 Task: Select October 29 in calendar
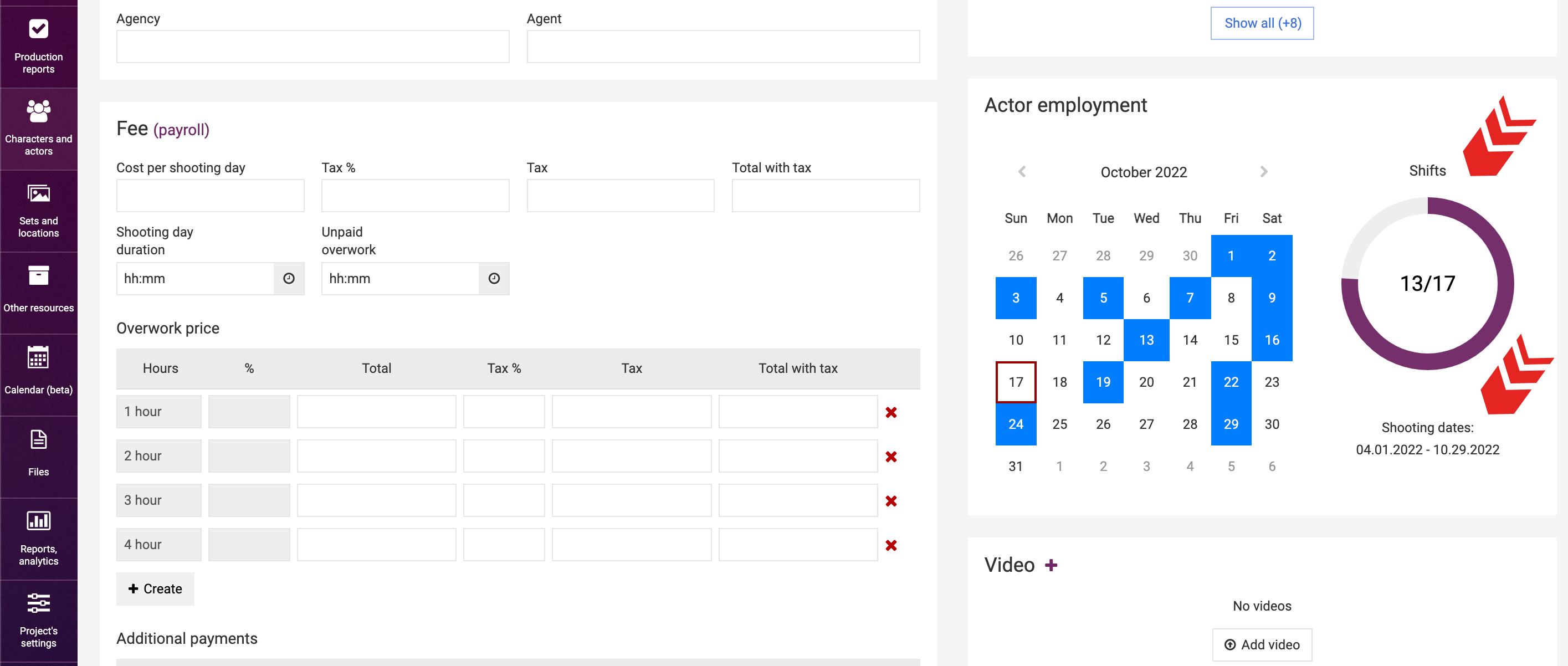tap(1231, 424)
